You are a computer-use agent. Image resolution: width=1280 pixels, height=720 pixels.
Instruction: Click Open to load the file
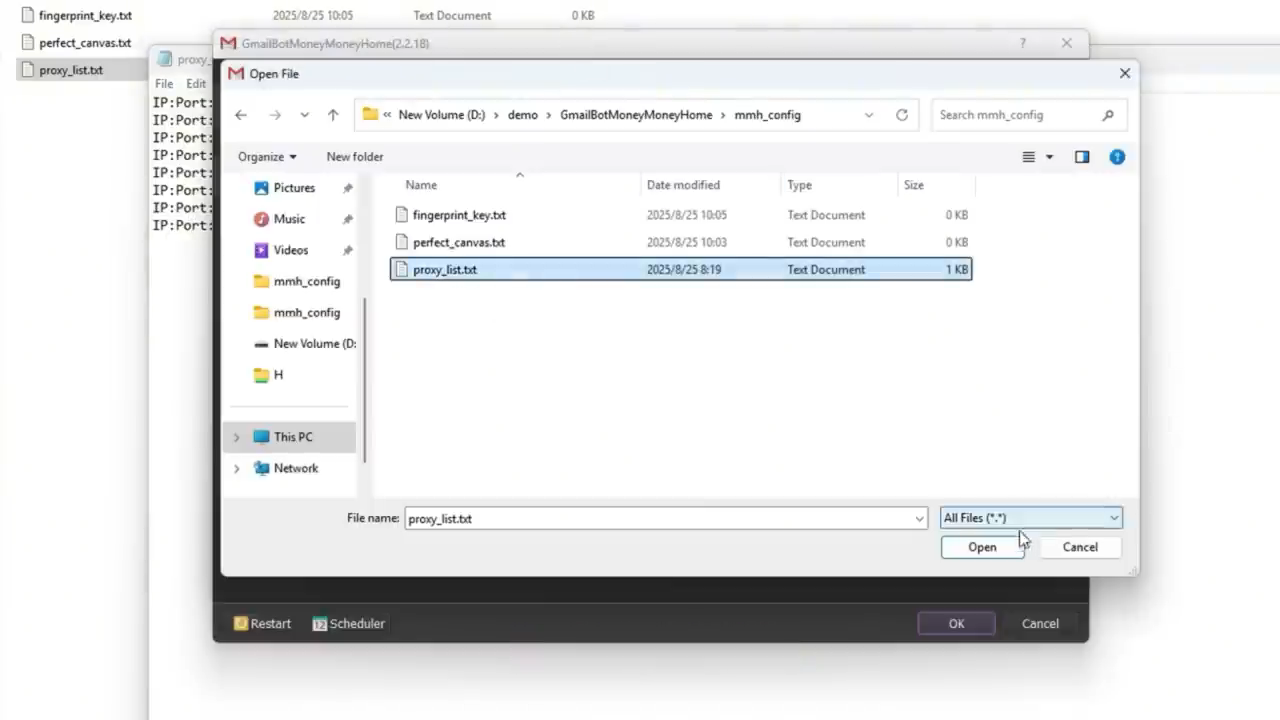click(982, 547)
